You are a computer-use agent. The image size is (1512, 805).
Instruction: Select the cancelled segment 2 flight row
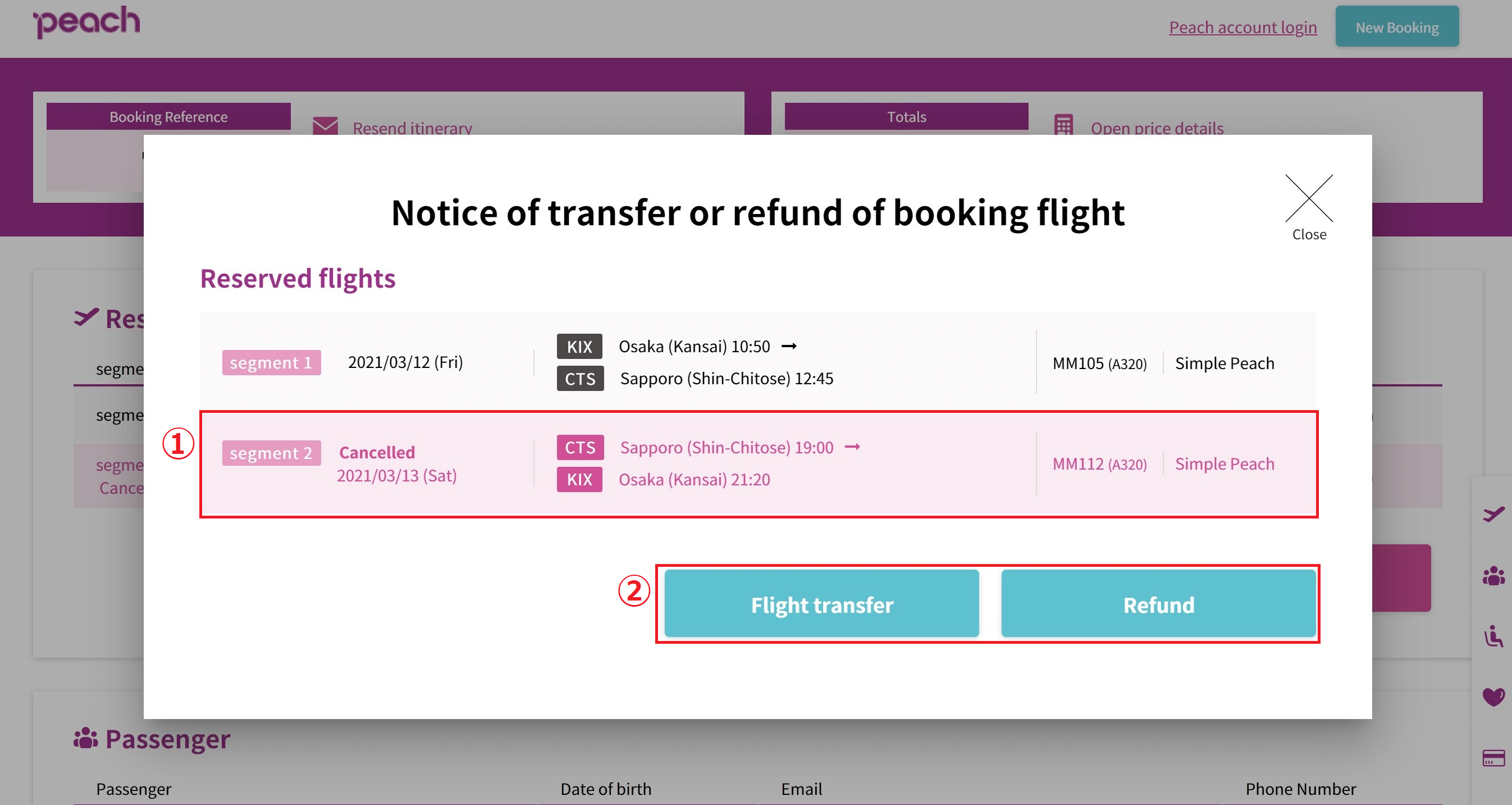click(759, 464)
